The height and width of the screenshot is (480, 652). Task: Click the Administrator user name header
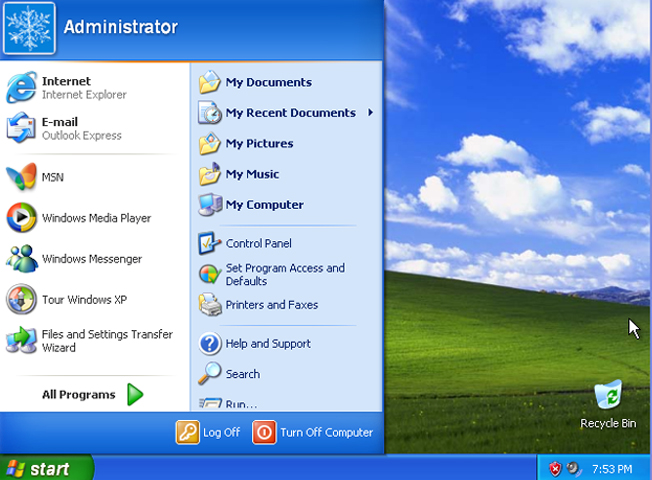[121, 27]
